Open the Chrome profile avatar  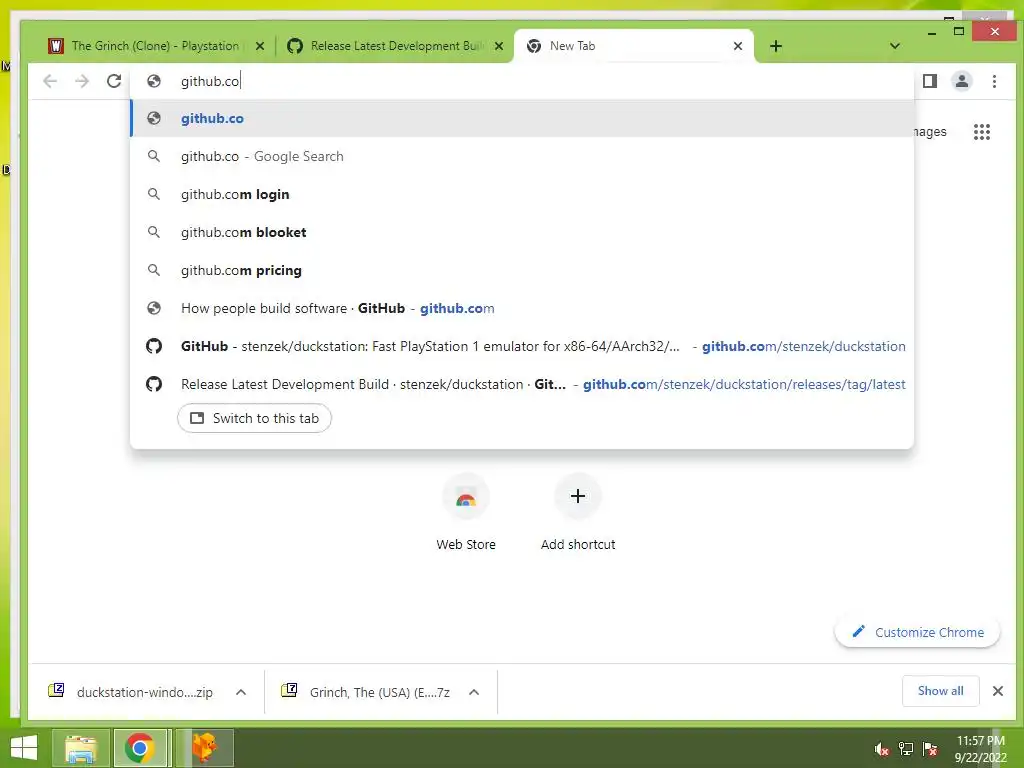[x=962, y=81]
